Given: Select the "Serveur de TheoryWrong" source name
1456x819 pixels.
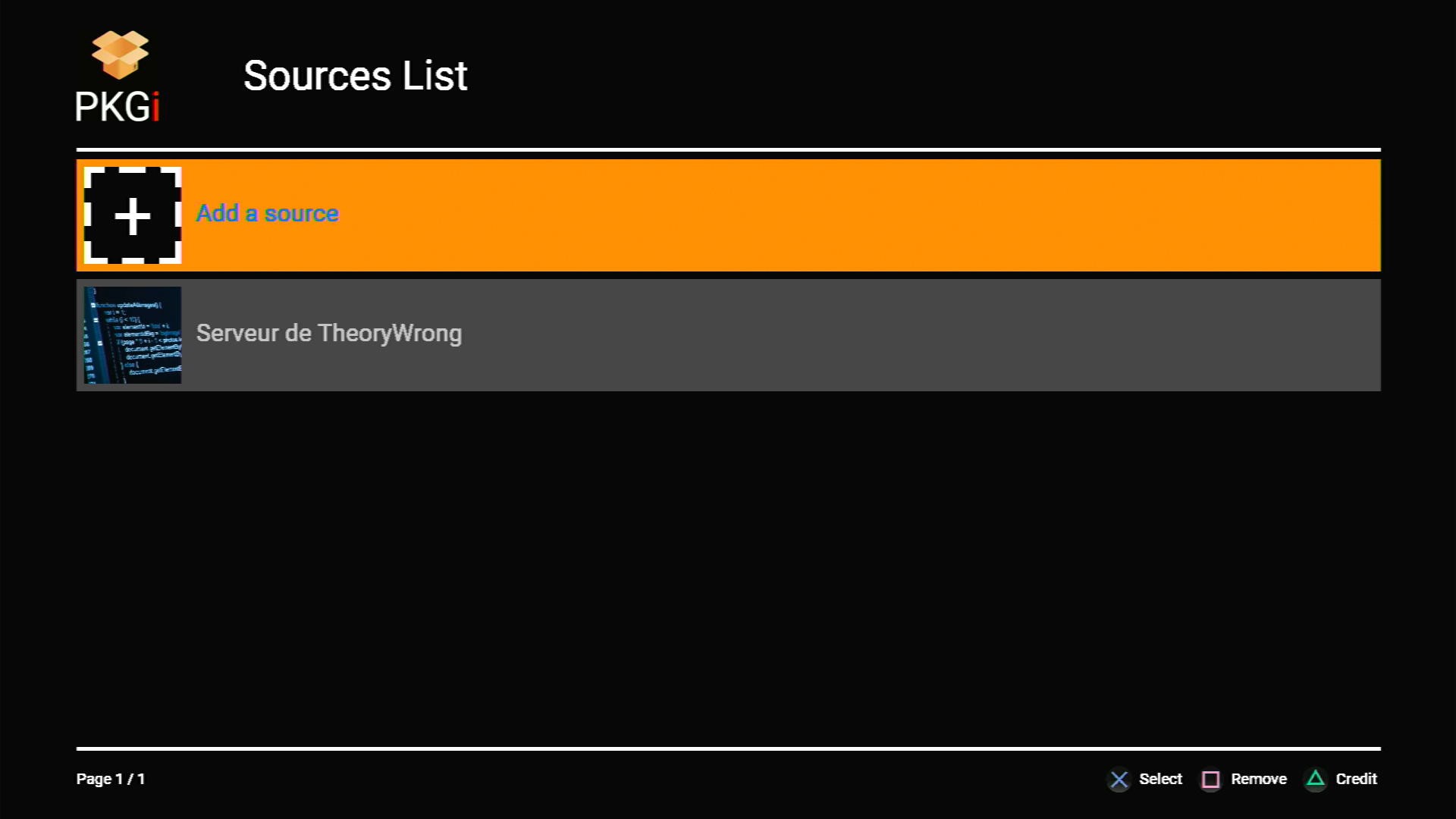Looking at the screenshot, I should (328, 333).
